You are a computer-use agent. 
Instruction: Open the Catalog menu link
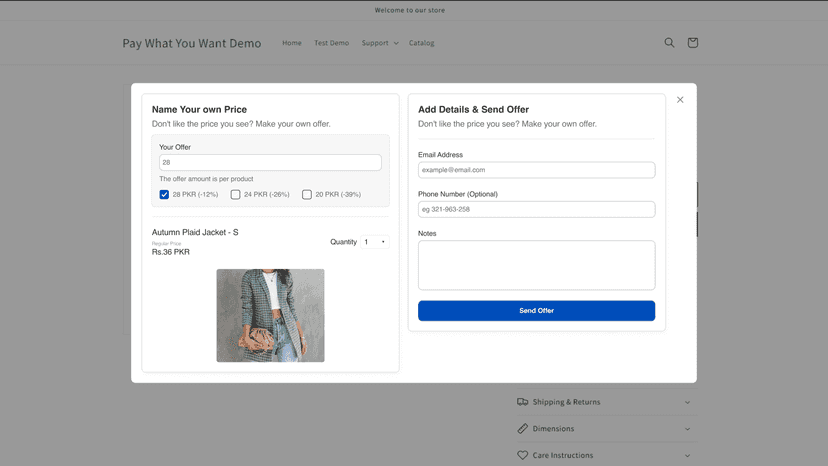coord(421,43)
